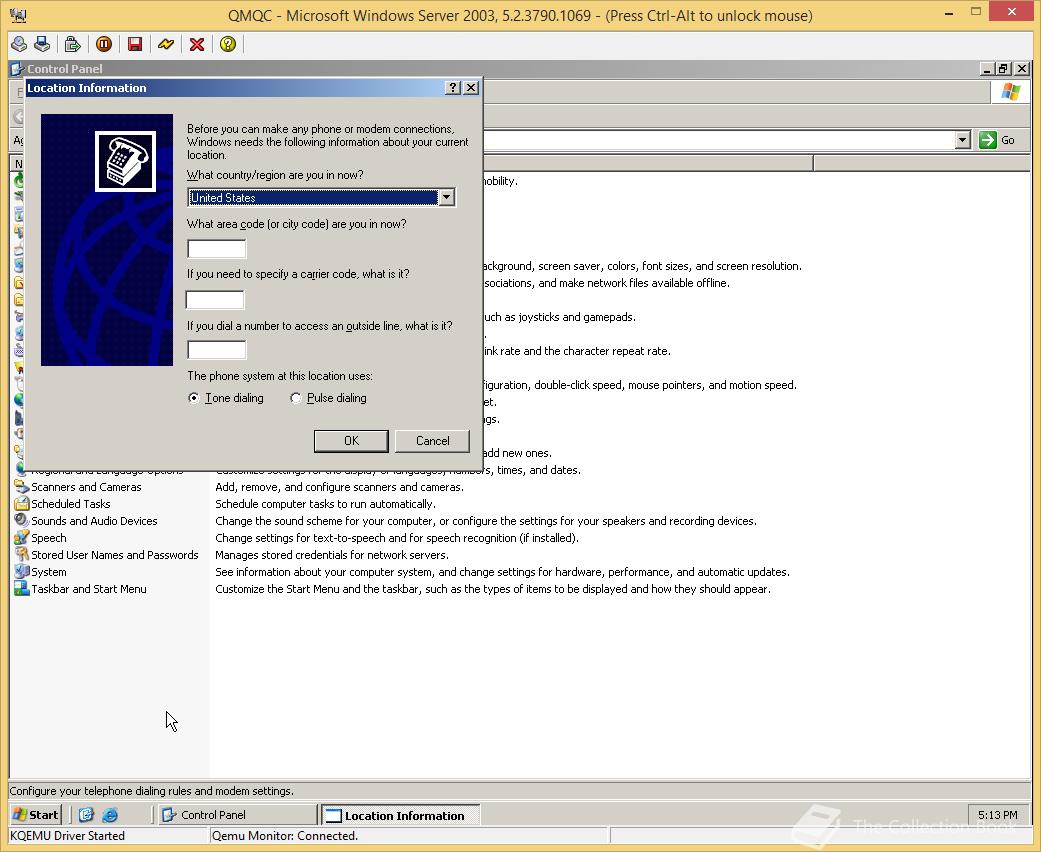This screenshot has height=852, width=1041.
Task: Click 'KQEMU Driver Started' status text
Action: 67,835
